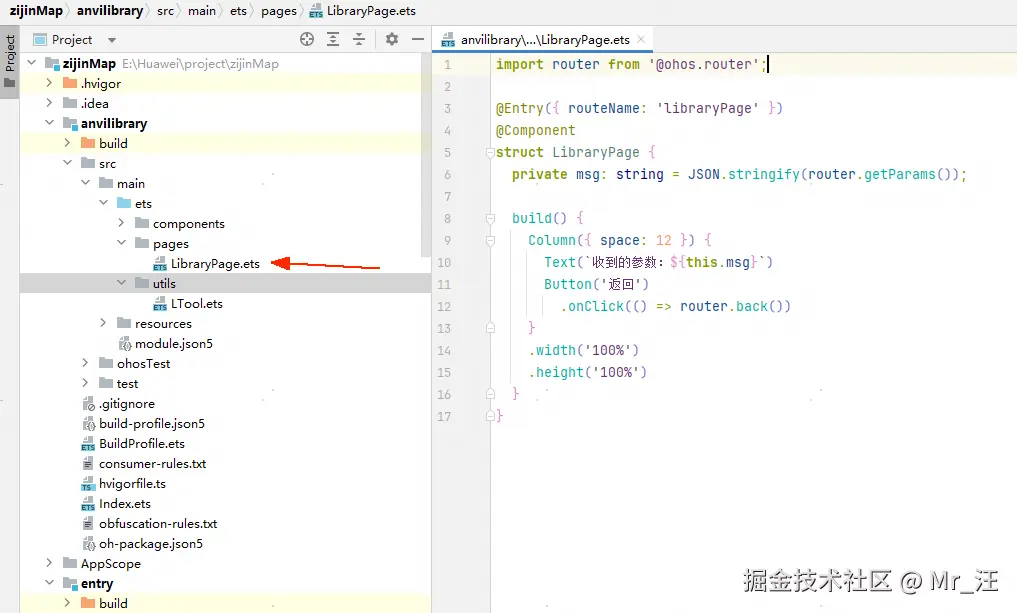Click the Project tree vertical scrollbar
Viewport: 1017px width, 613px height.
pos(425,156)
